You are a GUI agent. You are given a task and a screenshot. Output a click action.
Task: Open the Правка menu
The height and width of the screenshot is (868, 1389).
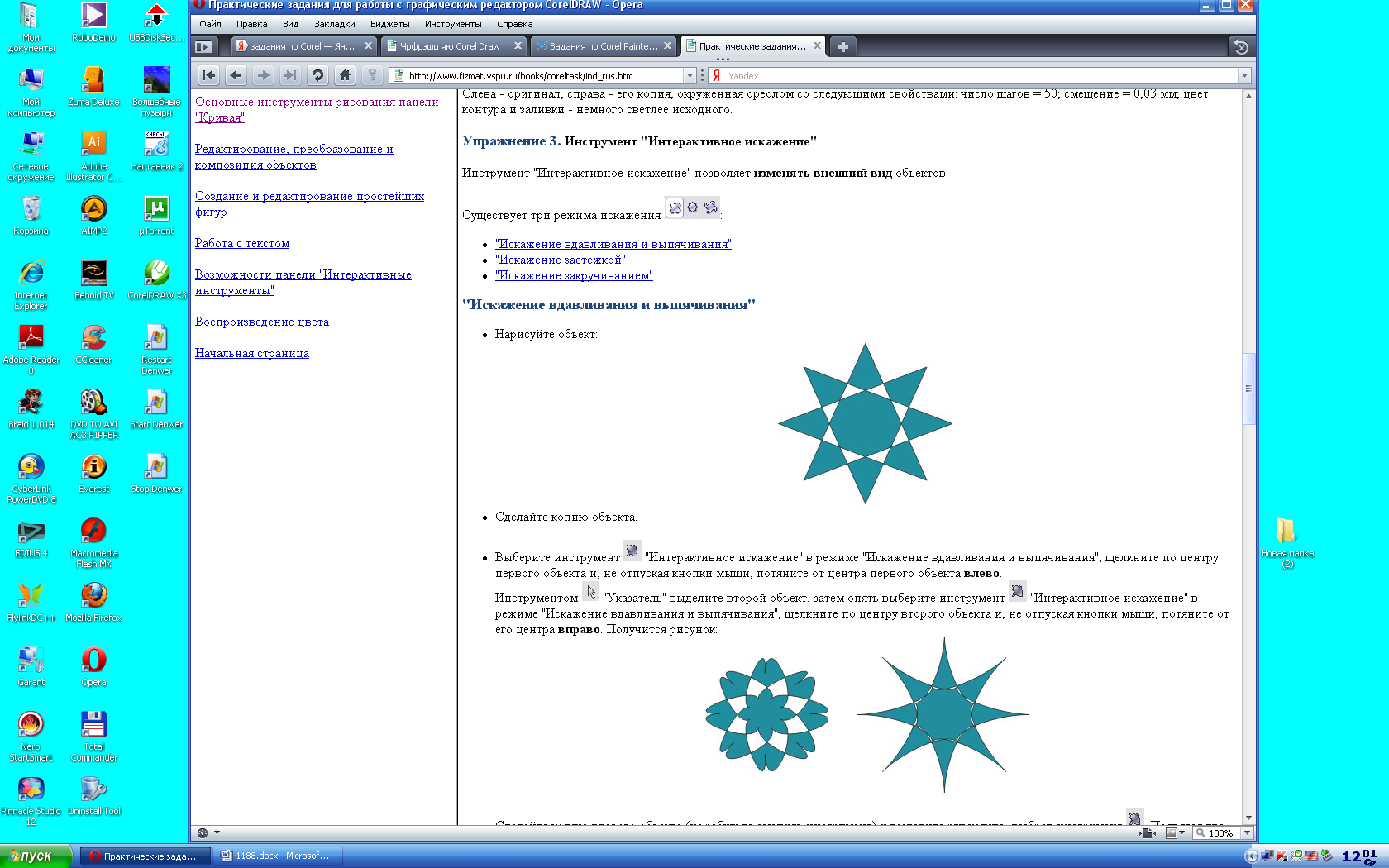[251, 24]
